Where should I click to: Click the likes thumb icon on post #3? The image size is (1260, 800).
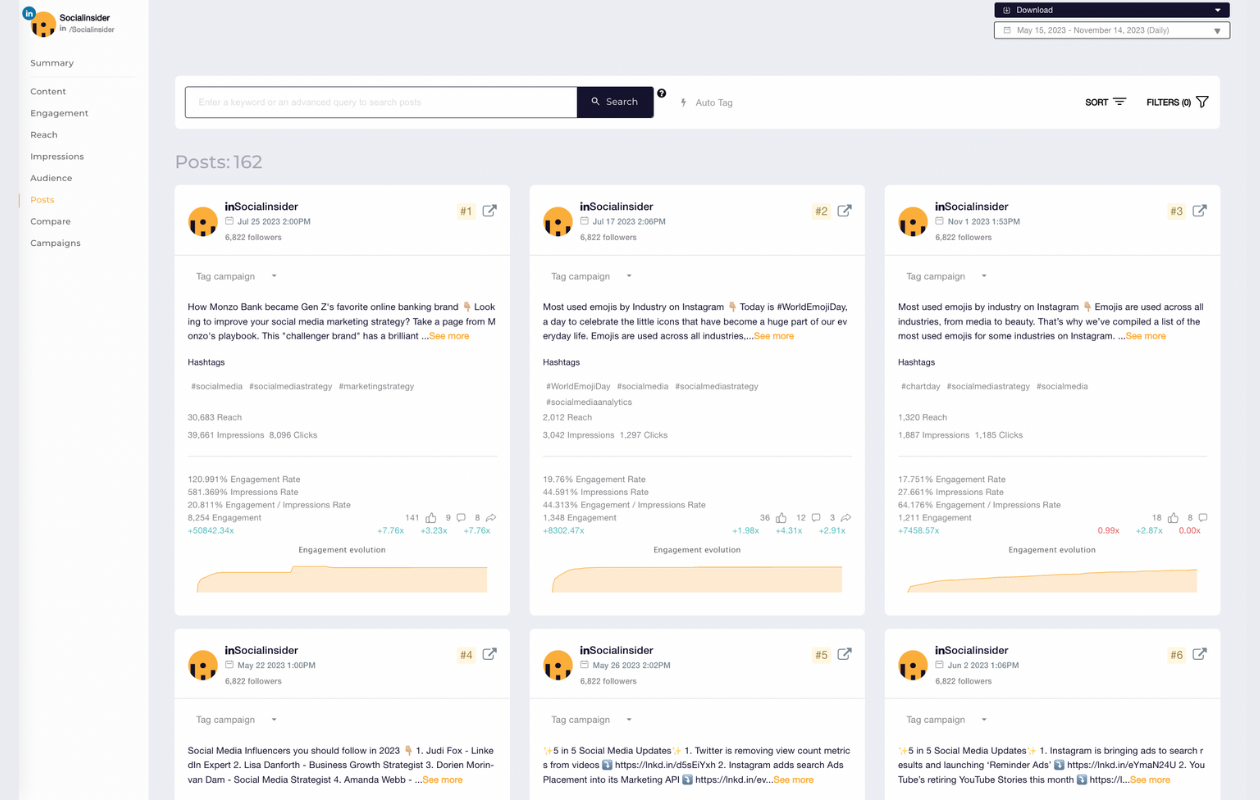click(1174, 518)
